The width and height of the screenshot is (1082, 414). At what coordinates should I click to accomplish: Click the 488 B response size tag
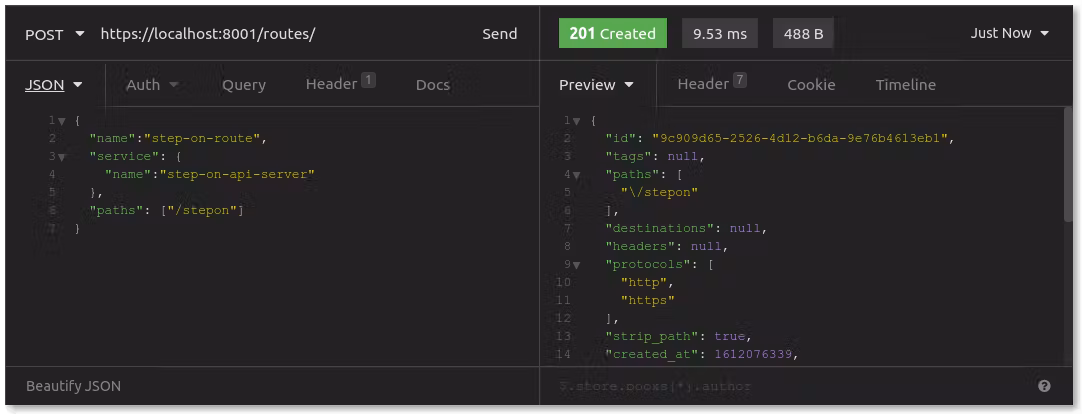pyautogui.click(x=803, y=34)
